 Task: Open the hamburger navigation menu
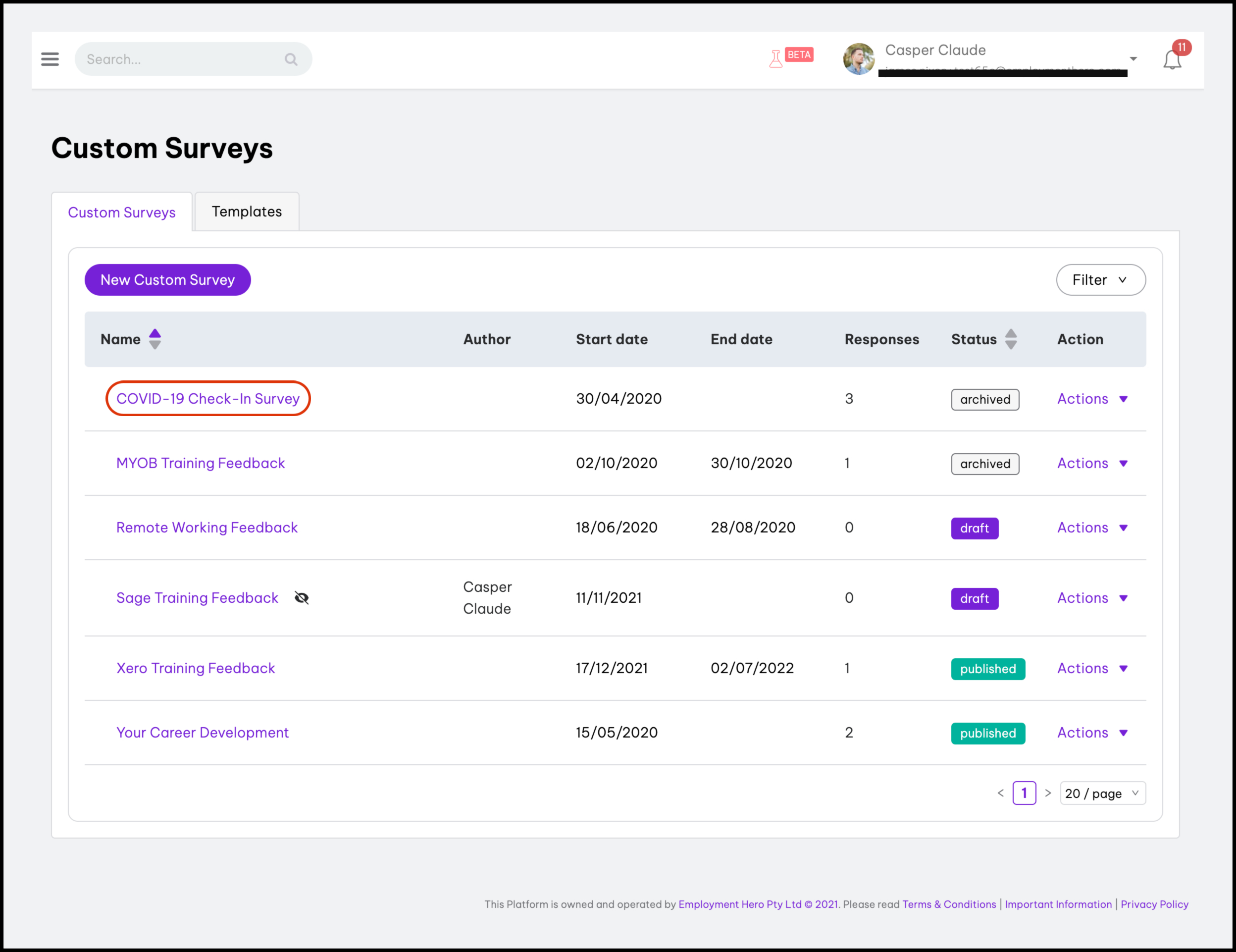click(x=50, y=59)
